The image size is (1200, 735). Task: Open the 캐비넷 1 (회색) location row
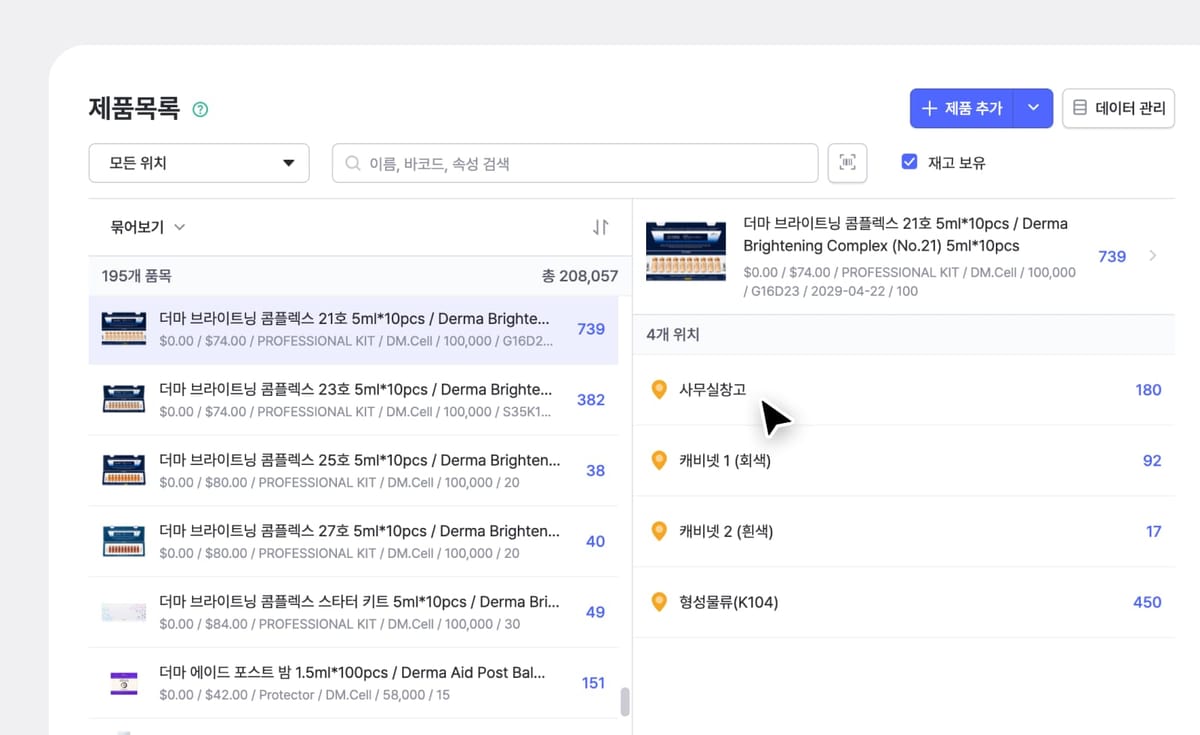pos(904,461)
